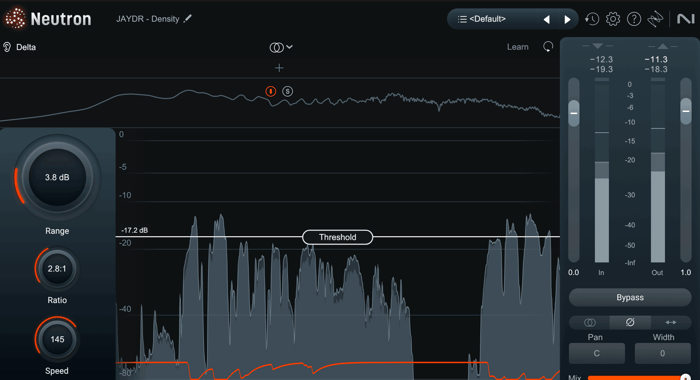Click the -11.3 output peak reading
Screen dimensions: 700x380
[656, 59]
